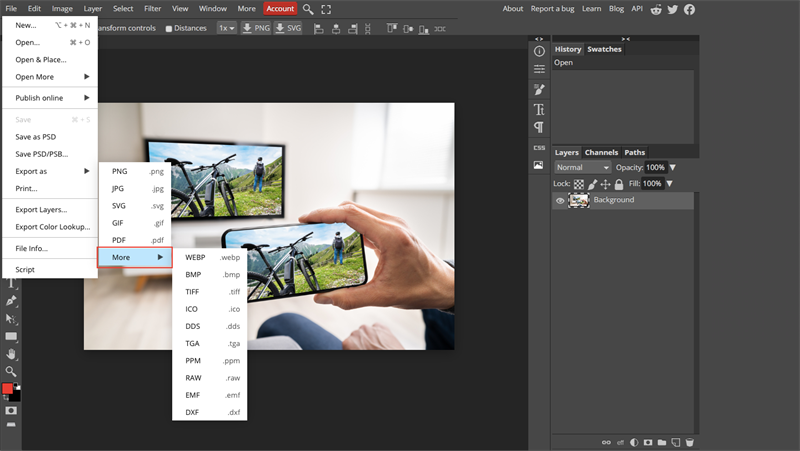Click the red Account button

280,9
